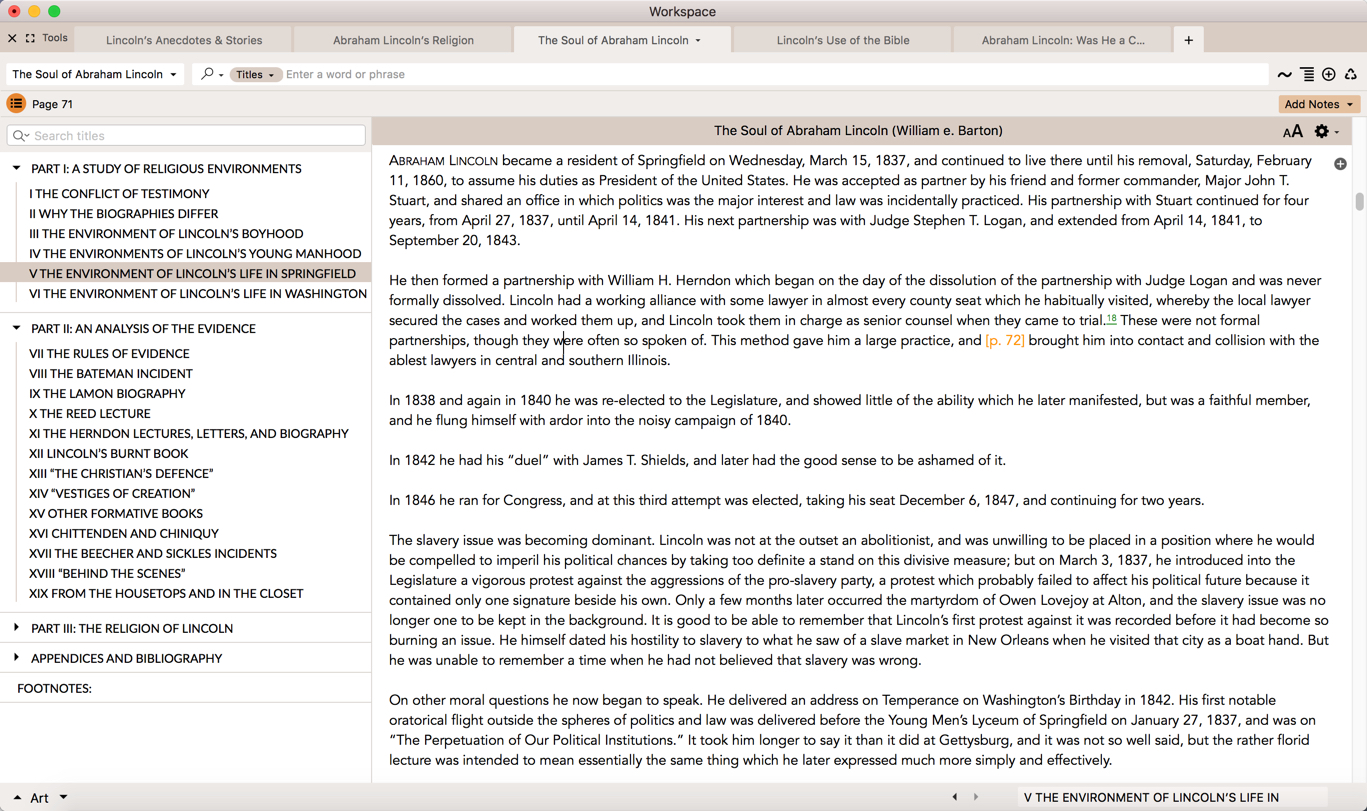Expand PART III: The Religion of Lincoln
The width and height of the screenshot is (1367, 811).
pyautogui.click(x=17, y=628)
